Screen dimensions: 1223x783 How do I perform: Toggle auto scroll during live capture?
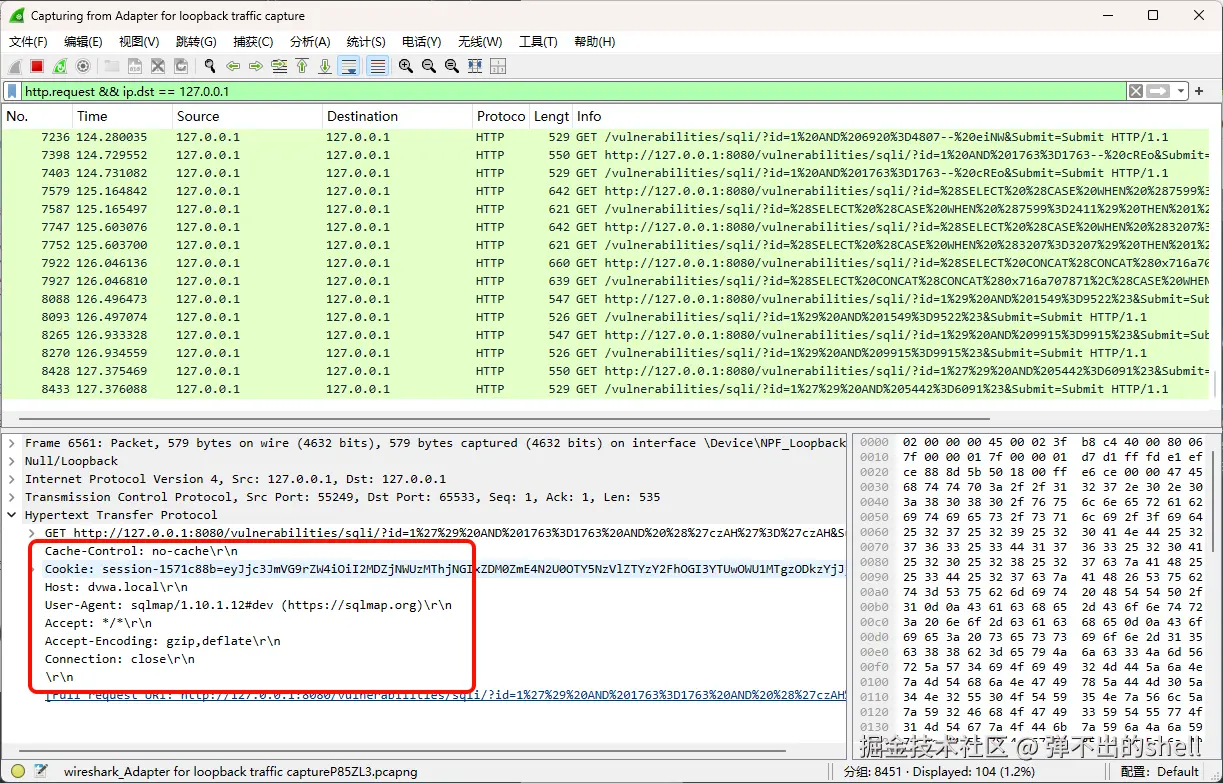pos(349,66)
